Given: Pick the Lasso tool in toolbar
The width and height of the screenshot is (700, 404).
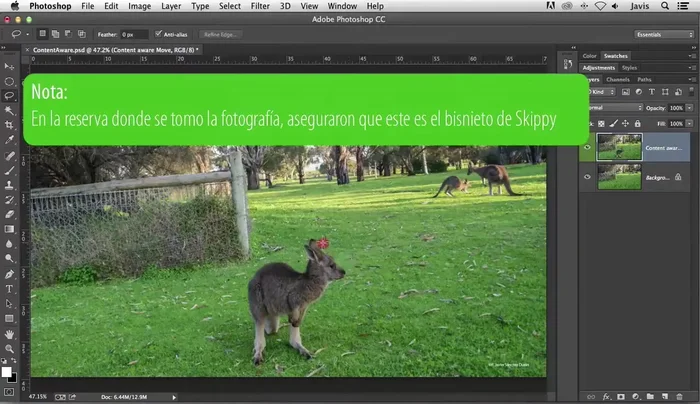Looking at the screenshot, I should 9,96.
